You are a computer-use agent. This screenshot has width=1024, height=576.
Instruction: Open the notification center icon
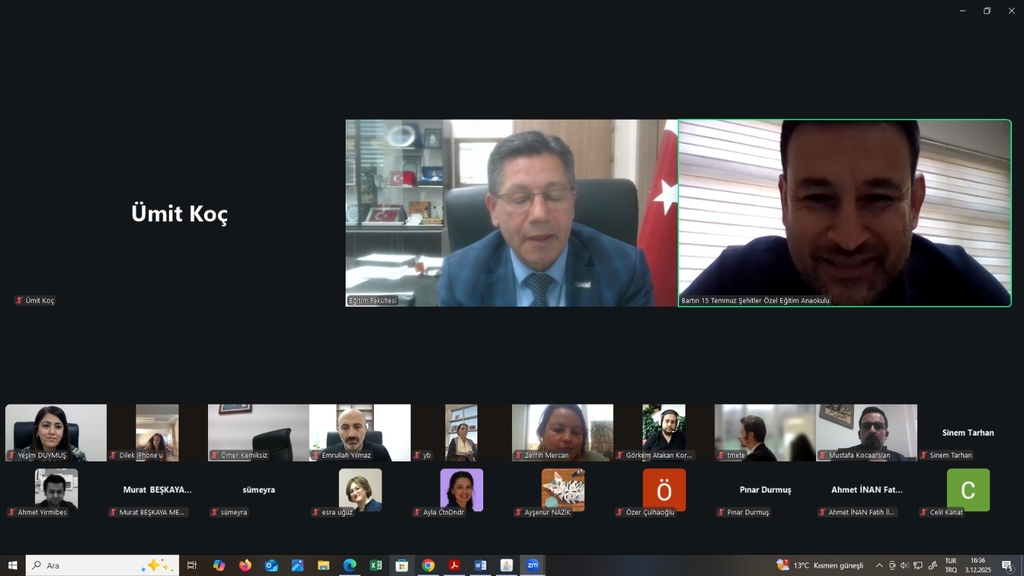[x=1007, y=565]
